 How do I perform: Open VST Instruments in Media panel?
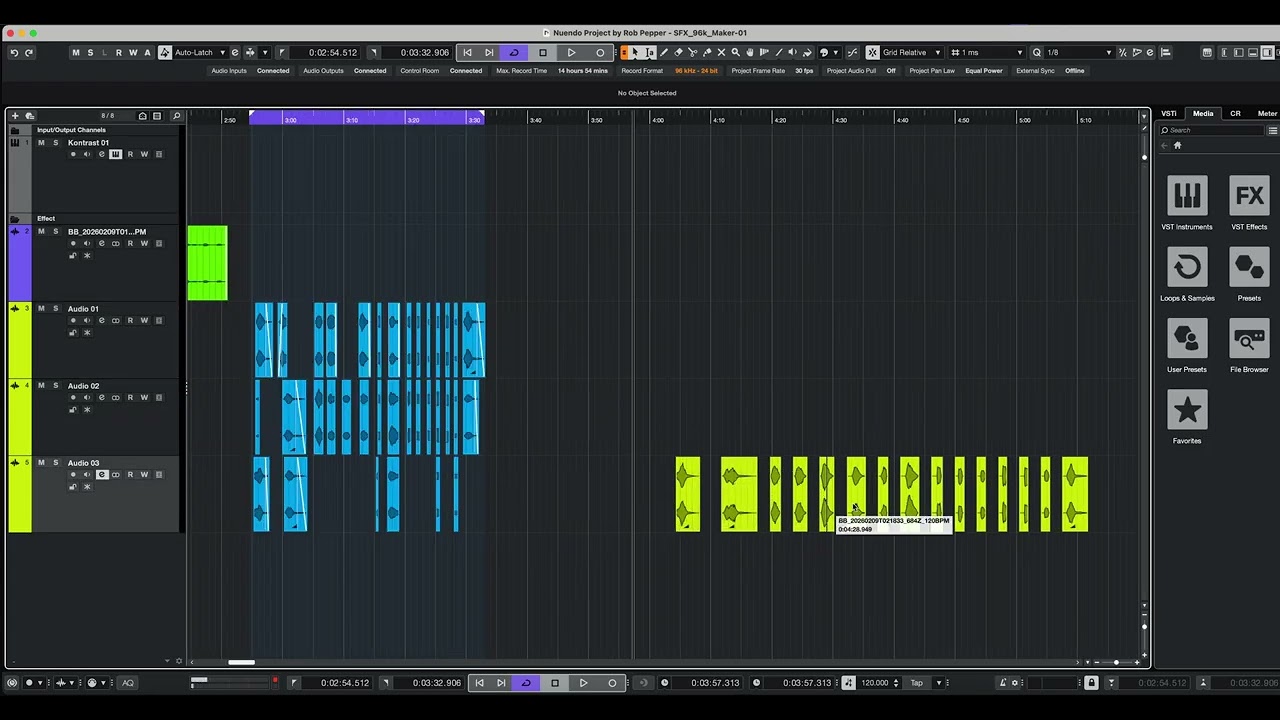click(1187, 202)
